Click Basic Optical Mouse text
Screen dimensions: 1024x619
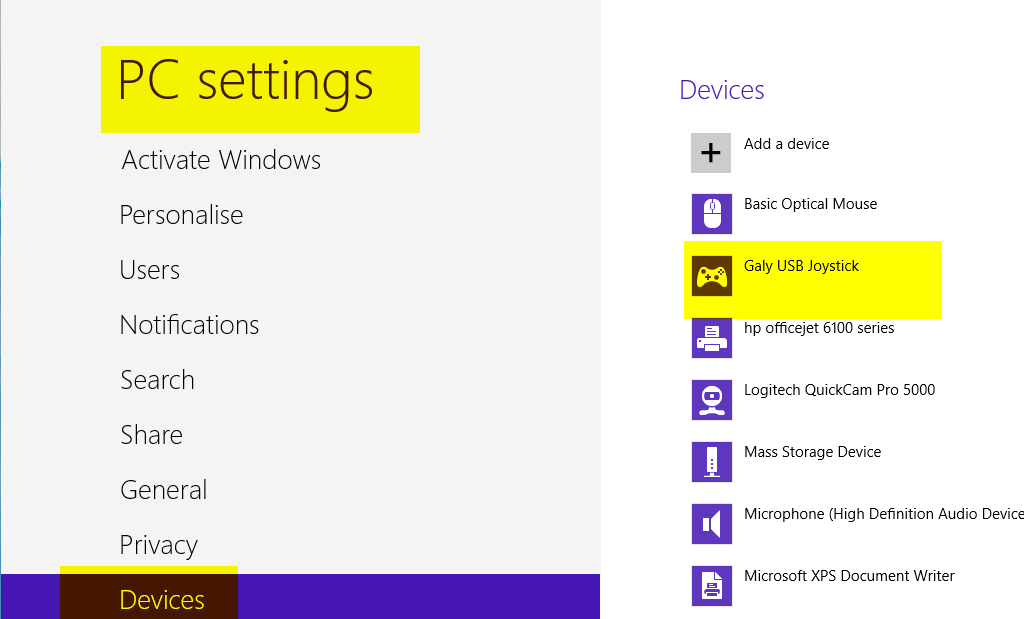pos(810,204)
